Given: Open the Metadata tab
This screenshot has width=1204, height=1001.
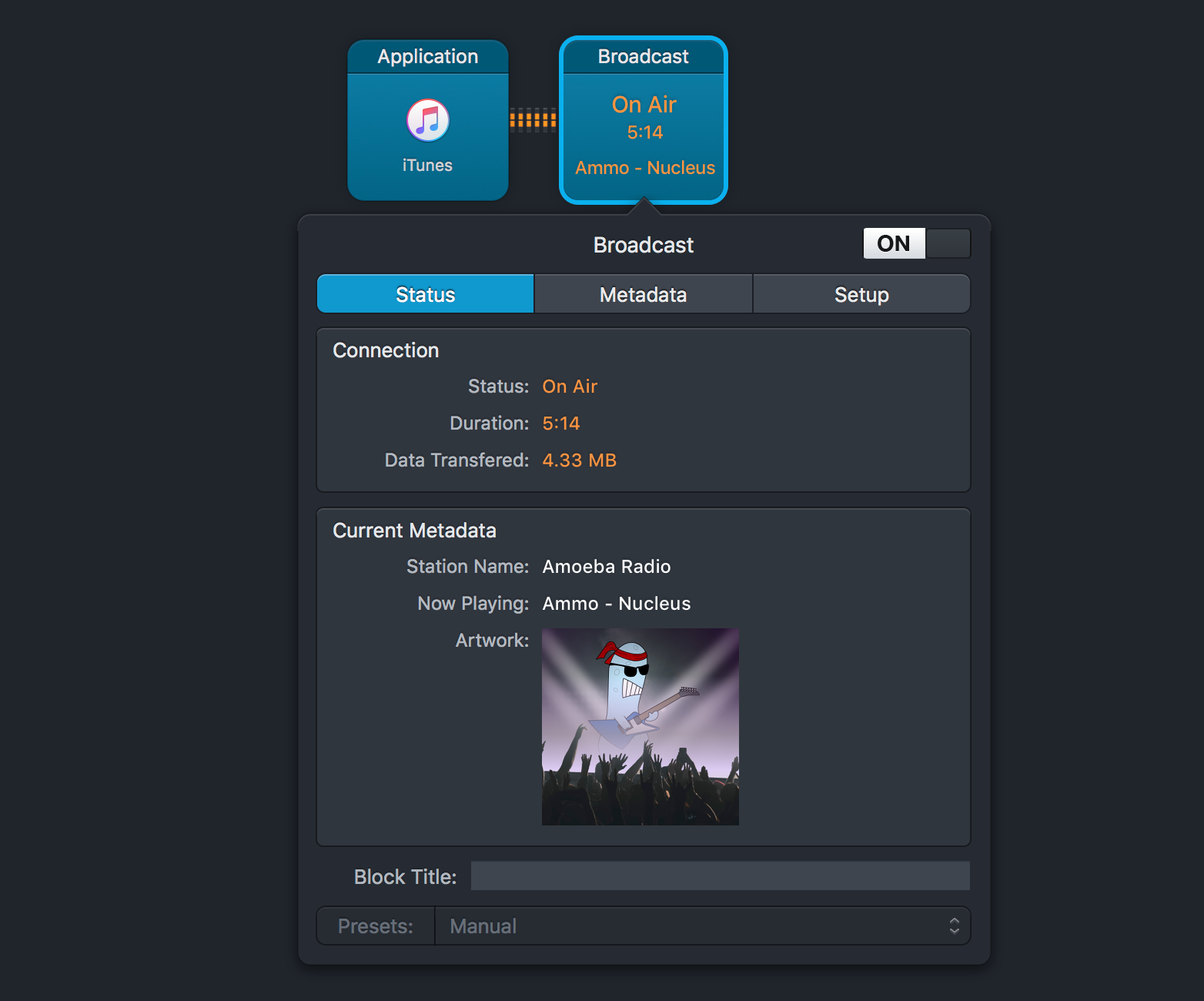Looking at the screenshot, I should [644, 294].
